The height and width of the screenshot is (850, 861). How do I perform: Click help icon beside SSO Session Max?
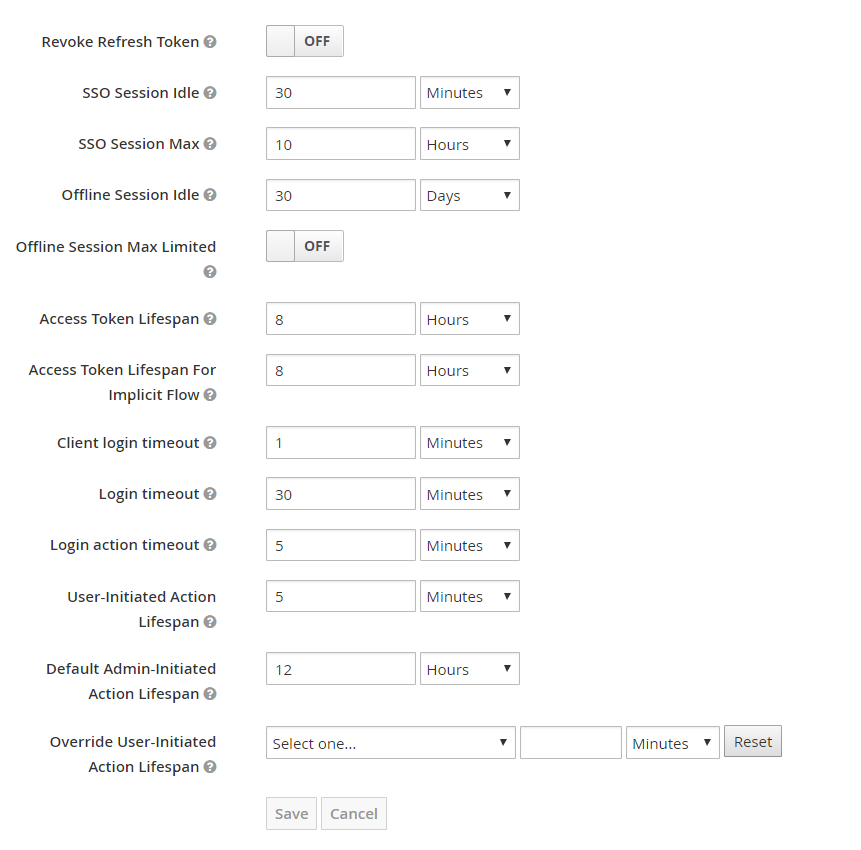tap(210, 144)
